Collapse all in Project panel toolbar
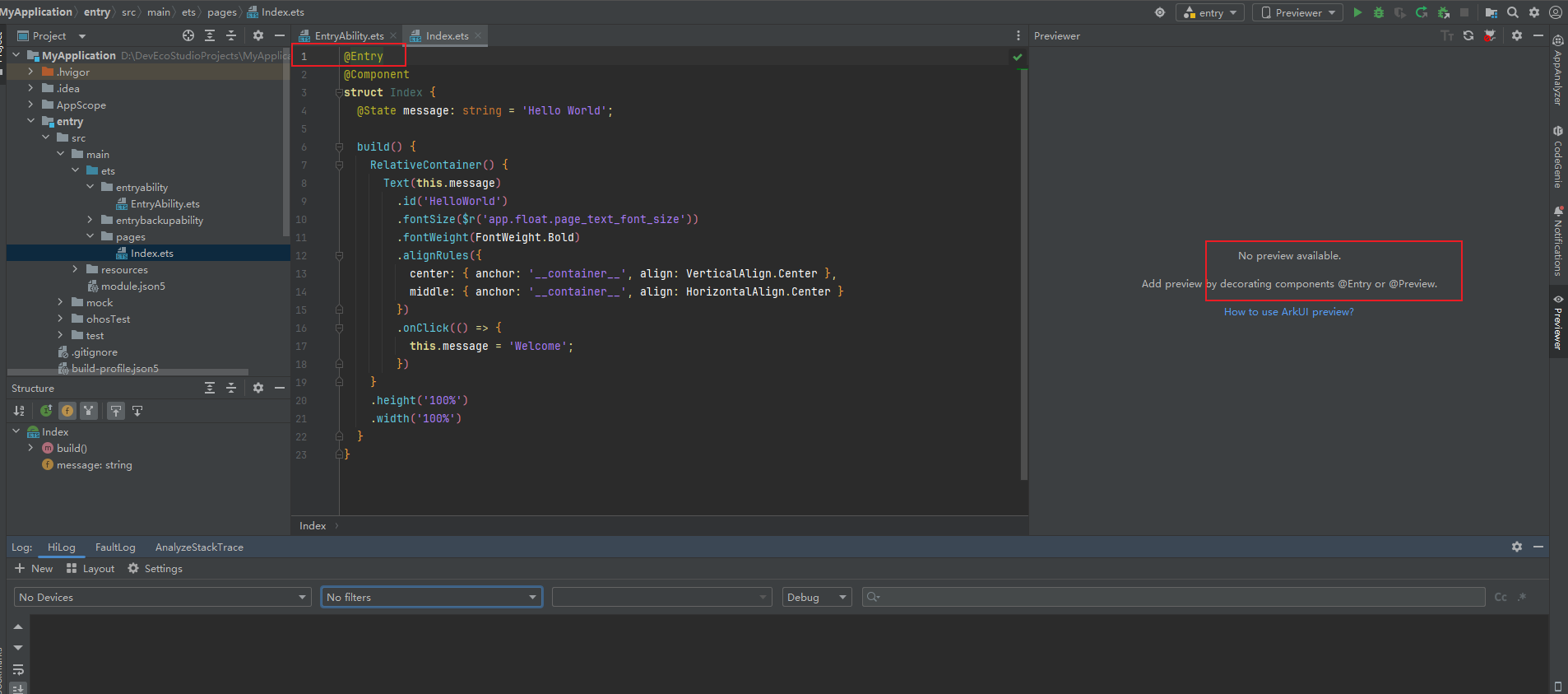The width and height of the screenshot is (1568, 694). tap(231, 35)
